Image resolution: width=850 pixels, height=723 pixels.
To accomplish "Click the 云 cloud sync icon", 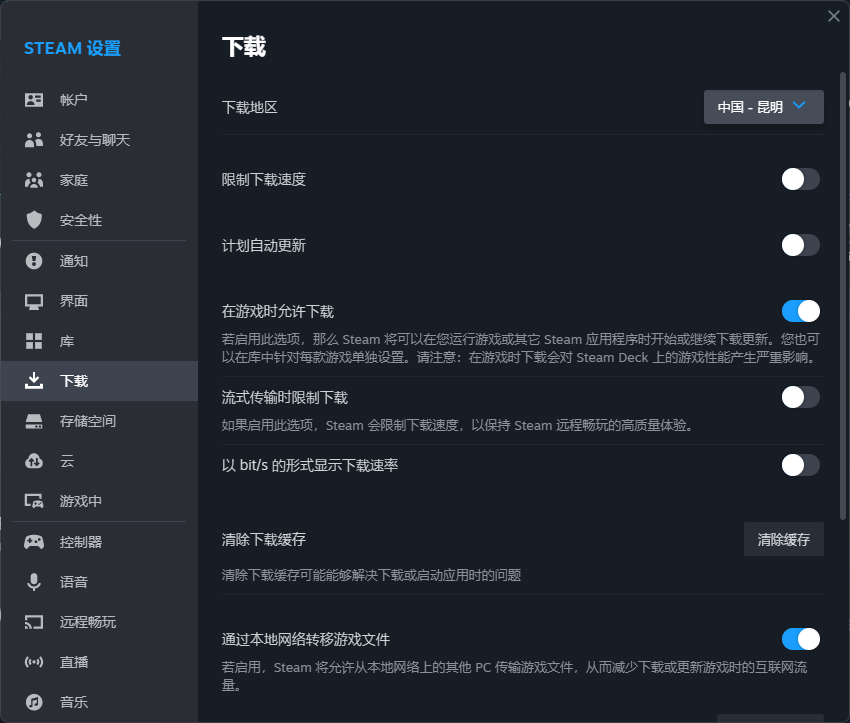I will 34,461.
